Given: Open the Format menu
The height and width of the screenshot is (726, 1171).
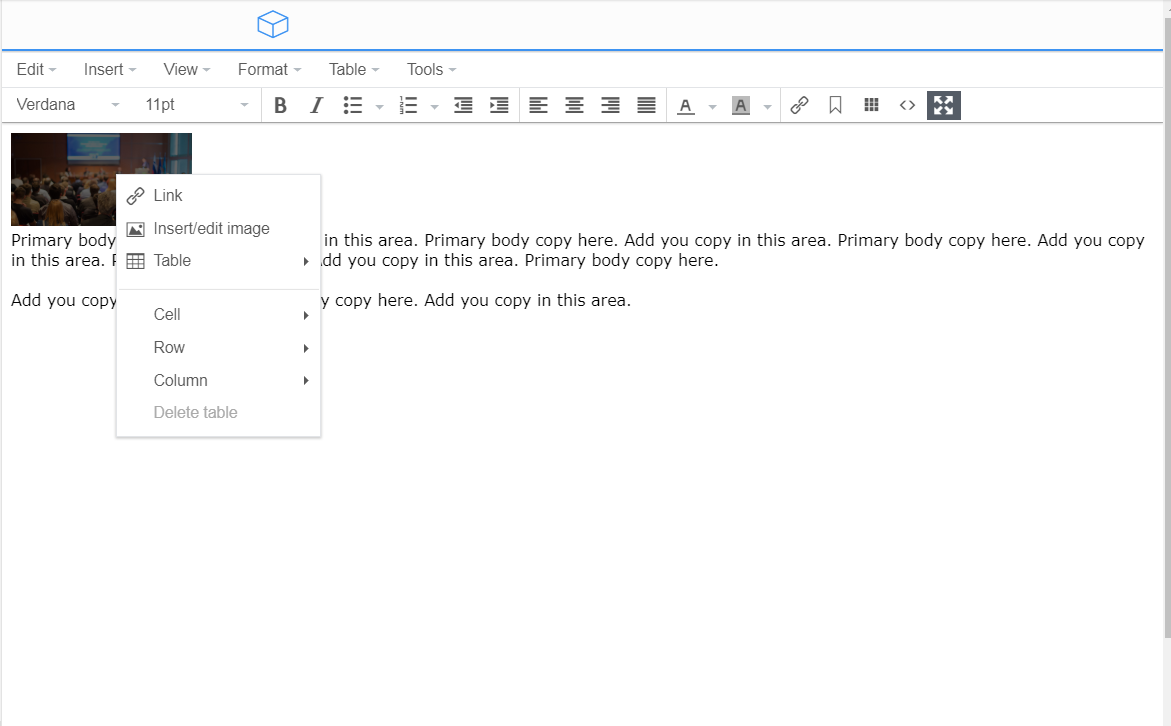Looking at the screenshot, I should pos(270,69).
